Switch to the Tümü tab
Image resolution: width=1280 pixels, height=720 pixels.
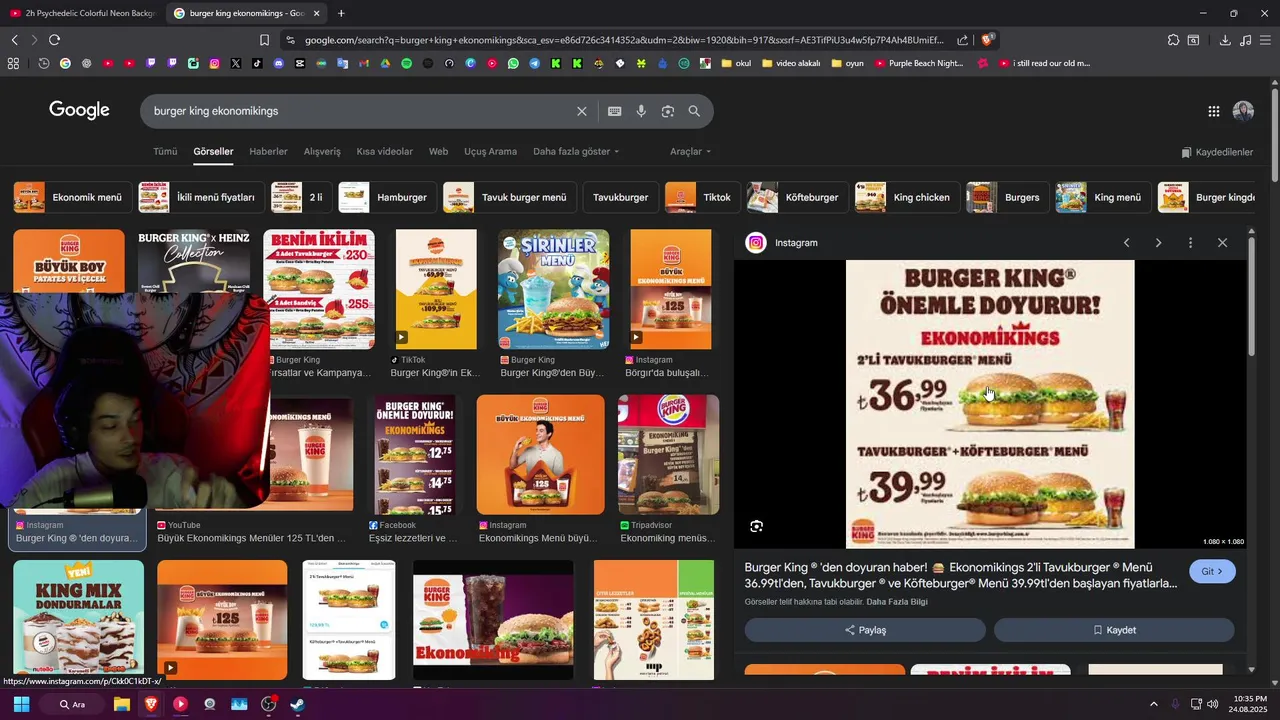[x=165, y=152]
